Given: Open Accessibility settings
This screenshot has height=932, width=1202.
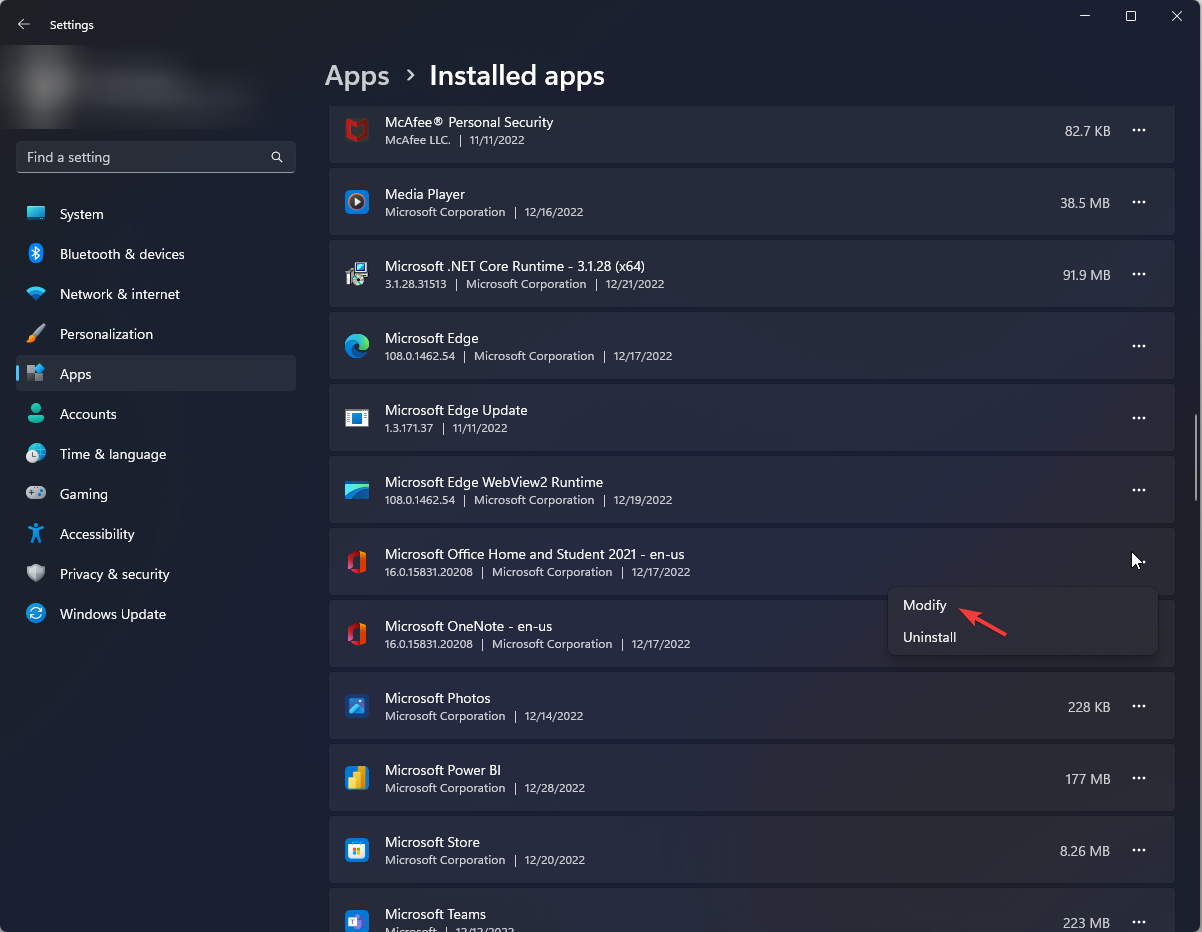Looking at the screenshot, I should coord(156,534).
